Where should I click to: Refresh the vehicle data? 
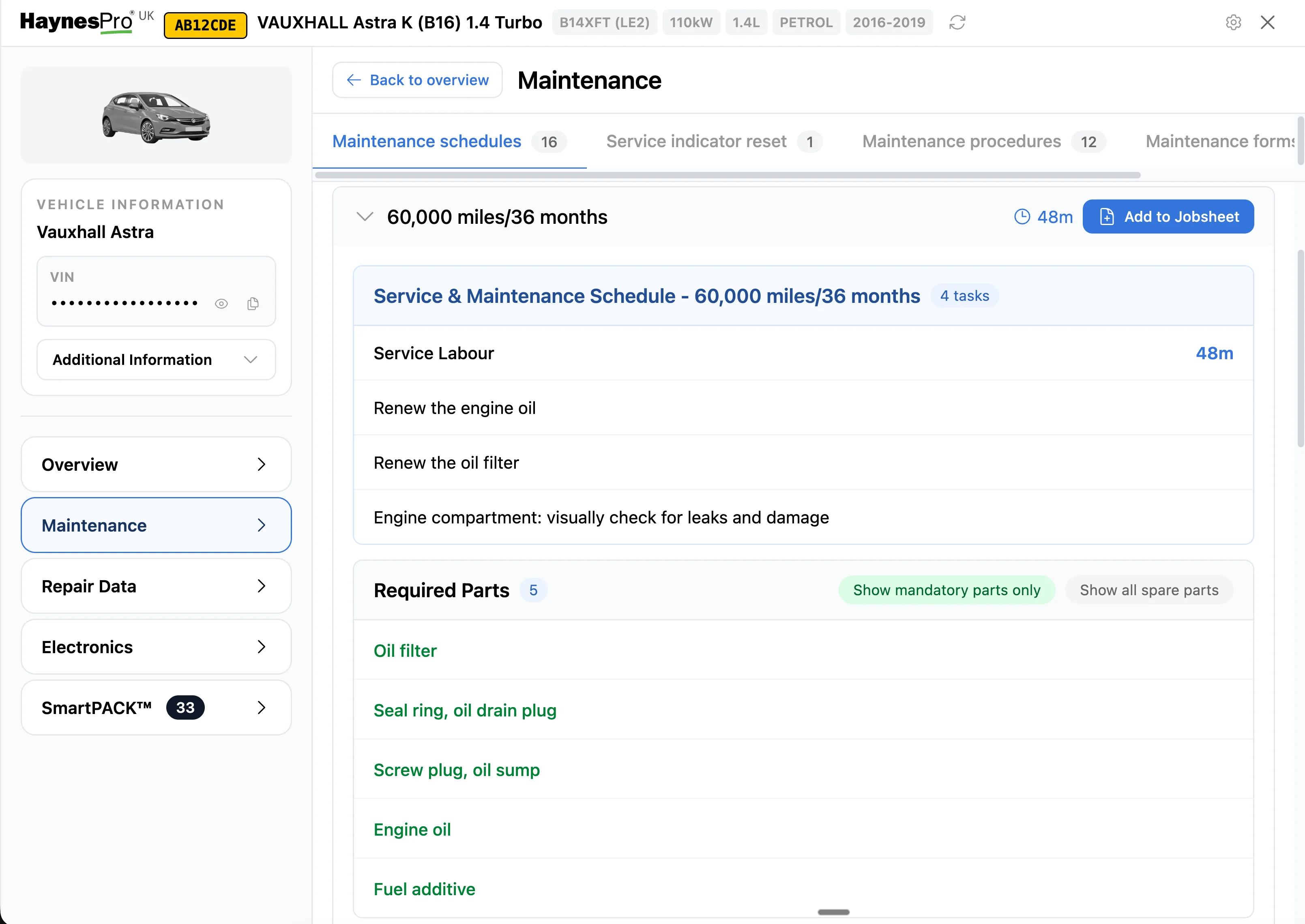click(957, 22)
